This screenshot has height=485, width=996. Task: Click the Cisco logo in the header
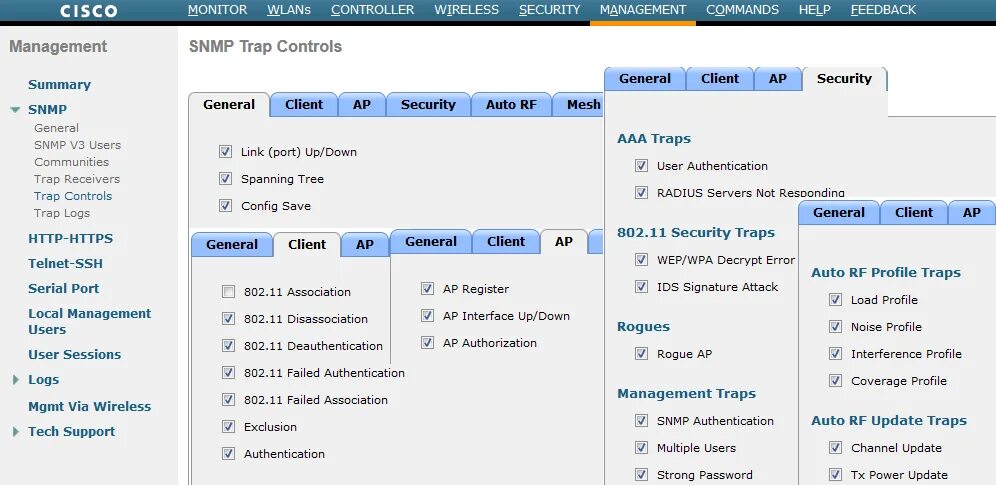pyautogui.click(x=88, y=11)
